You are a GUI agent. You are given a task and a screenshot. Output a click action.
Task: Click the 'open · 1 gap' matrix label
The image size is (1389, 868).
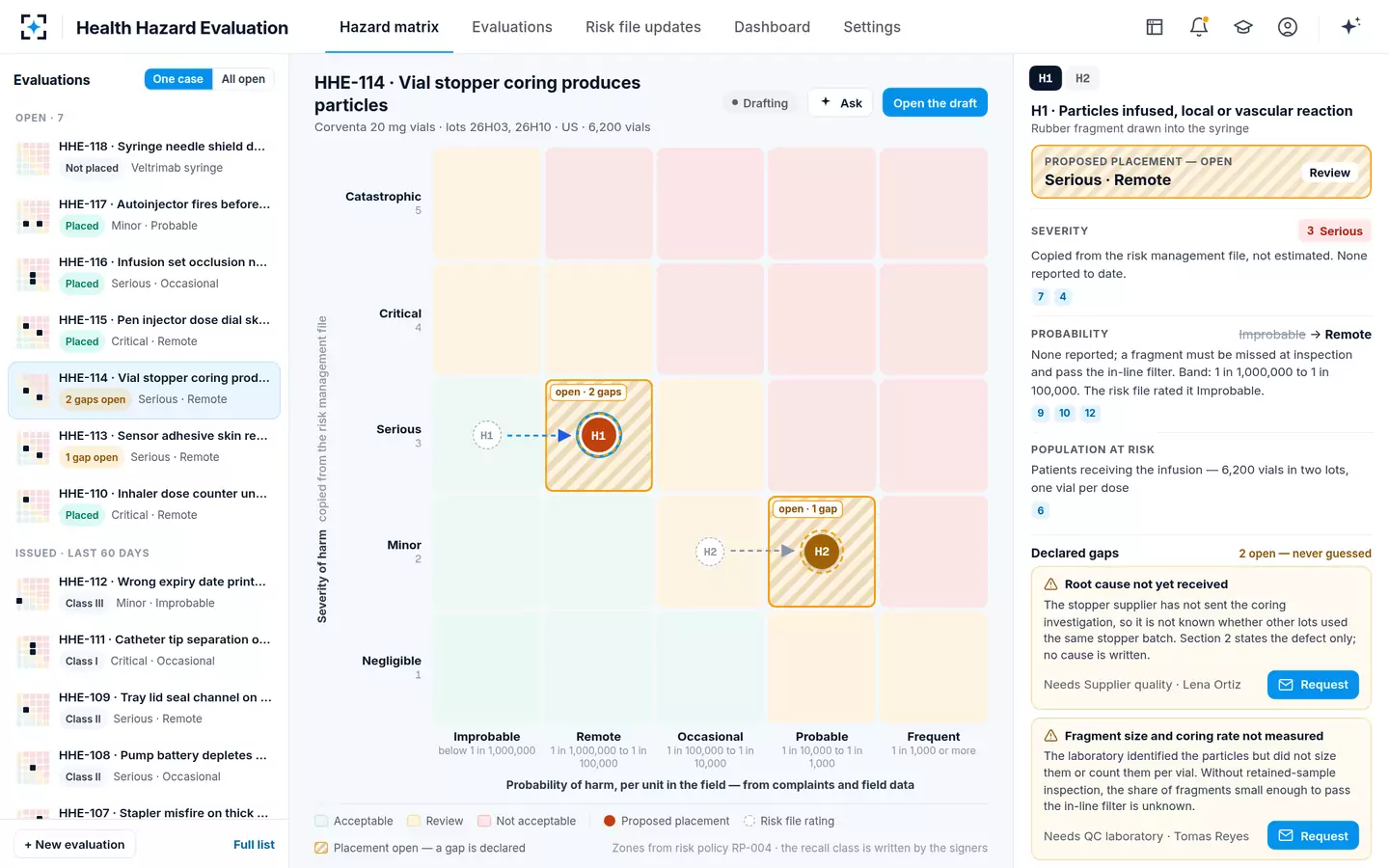[x=808, y=509]
